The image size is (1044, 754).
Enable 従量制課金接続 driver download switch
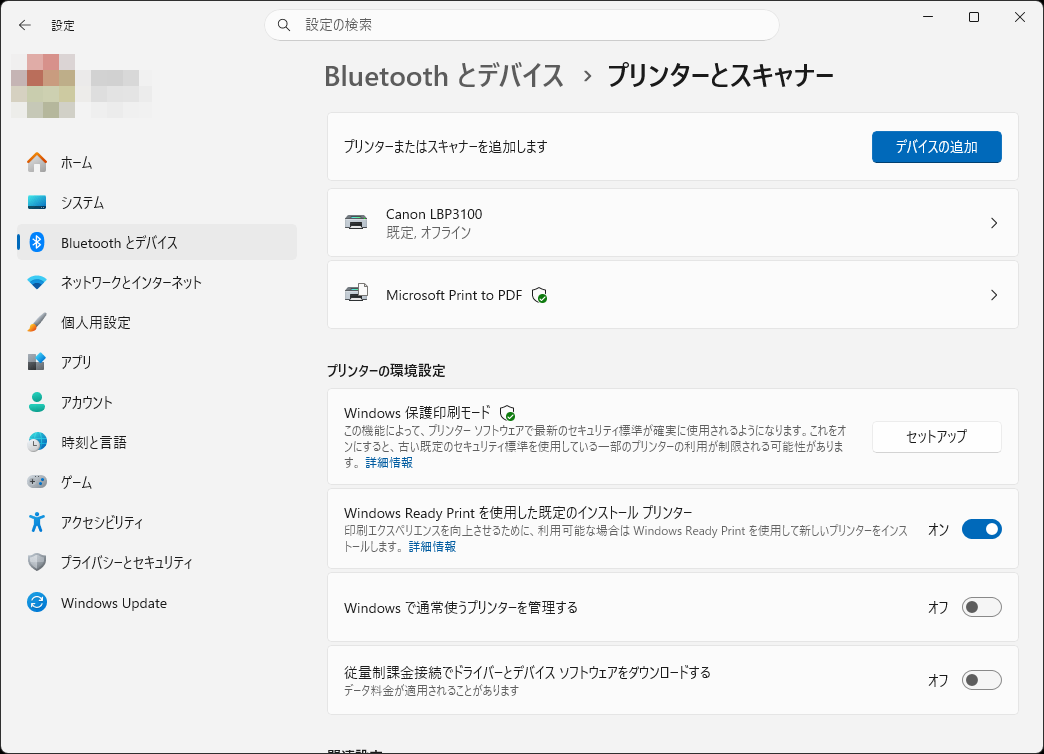point(981,680)
